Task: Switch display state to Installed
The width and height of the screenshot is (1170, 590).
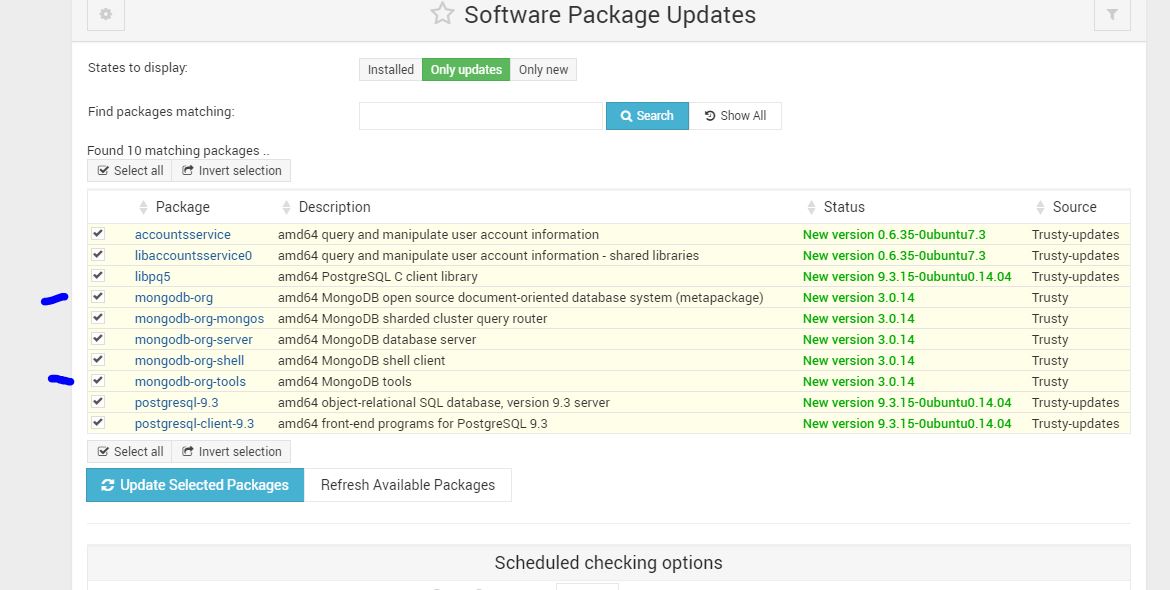Action: point(390,70)
